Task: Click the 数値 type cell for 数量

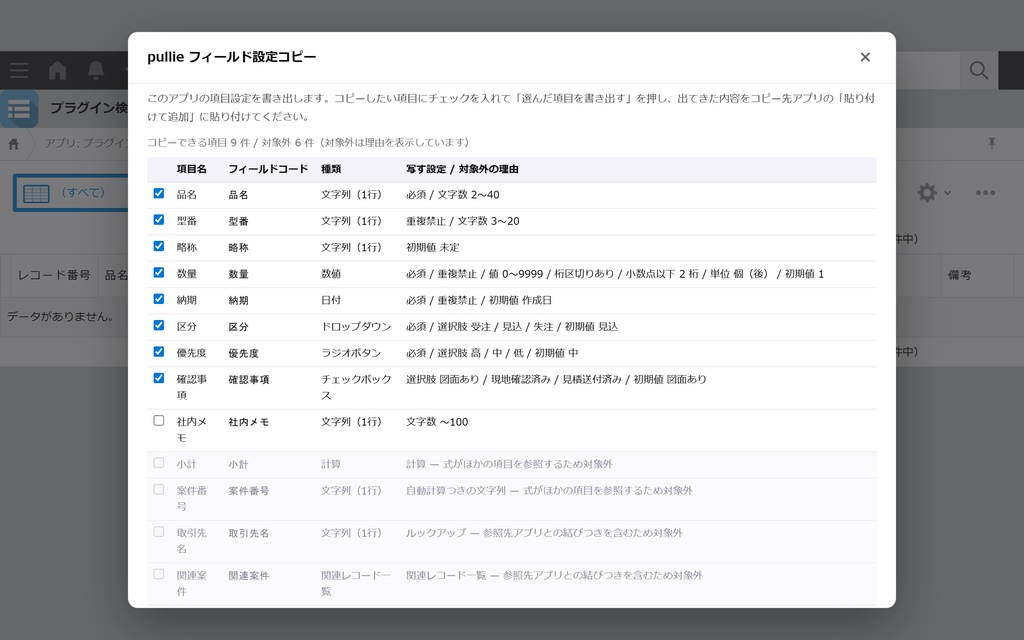Action: (331, 274)
